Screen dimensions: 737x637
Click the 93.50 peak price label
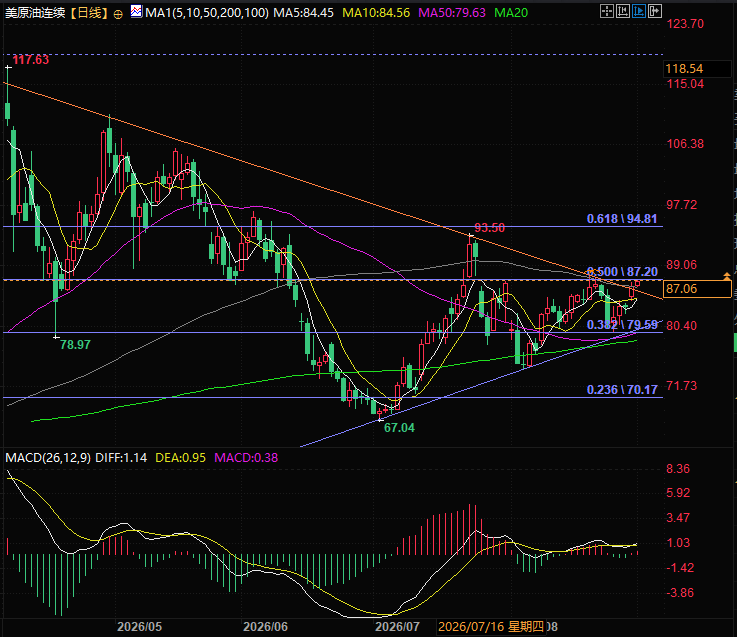pos(489,228)
